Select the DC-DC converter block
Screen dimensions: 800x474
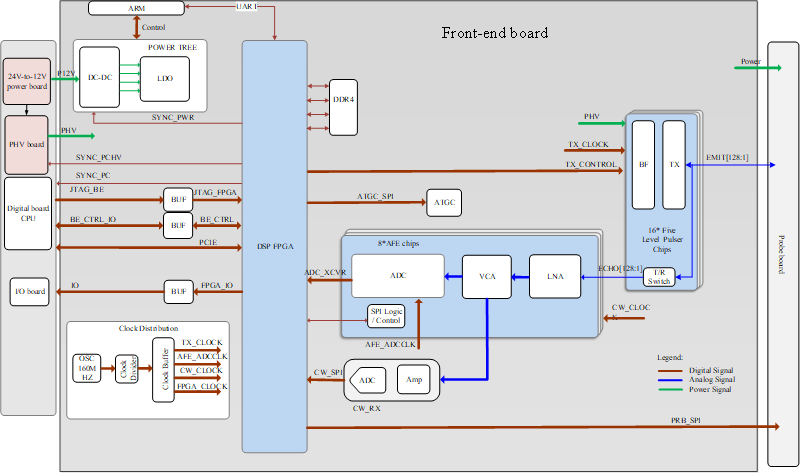coord(99,78)
